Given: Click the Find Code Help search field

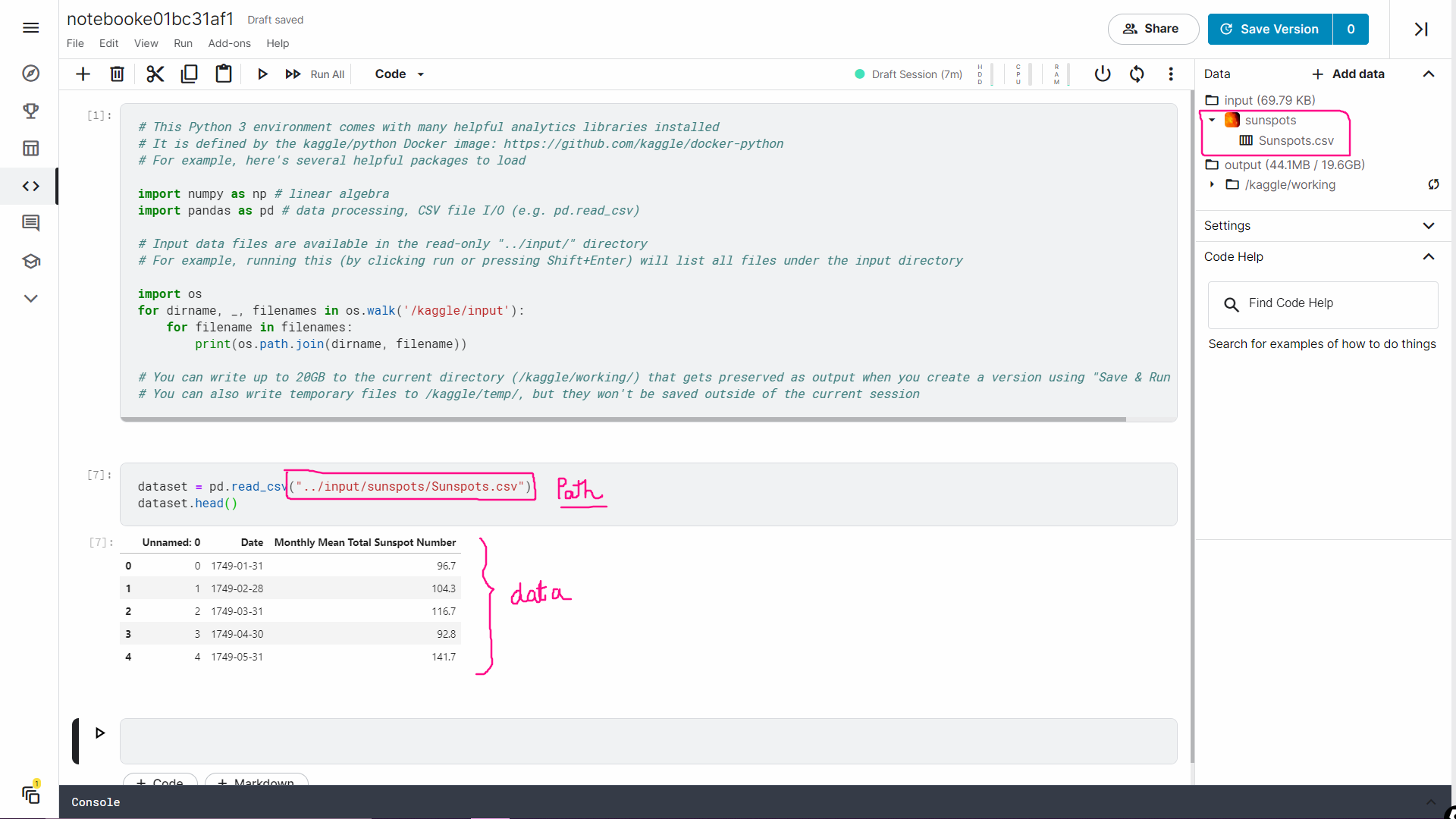Looking at the screenshot, I should pos(1323,304).
